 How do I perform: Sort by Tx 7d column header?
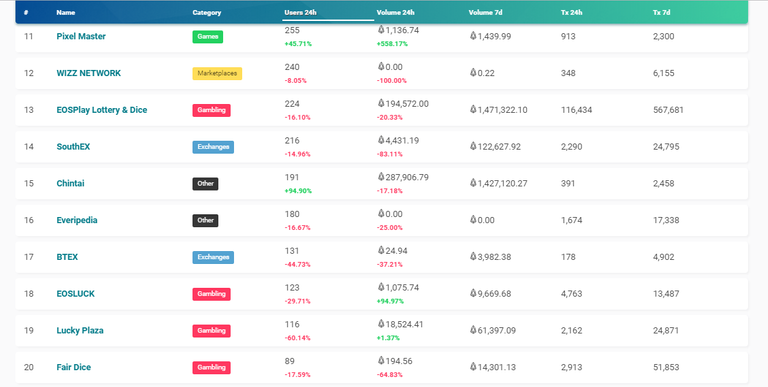[661, 13]
